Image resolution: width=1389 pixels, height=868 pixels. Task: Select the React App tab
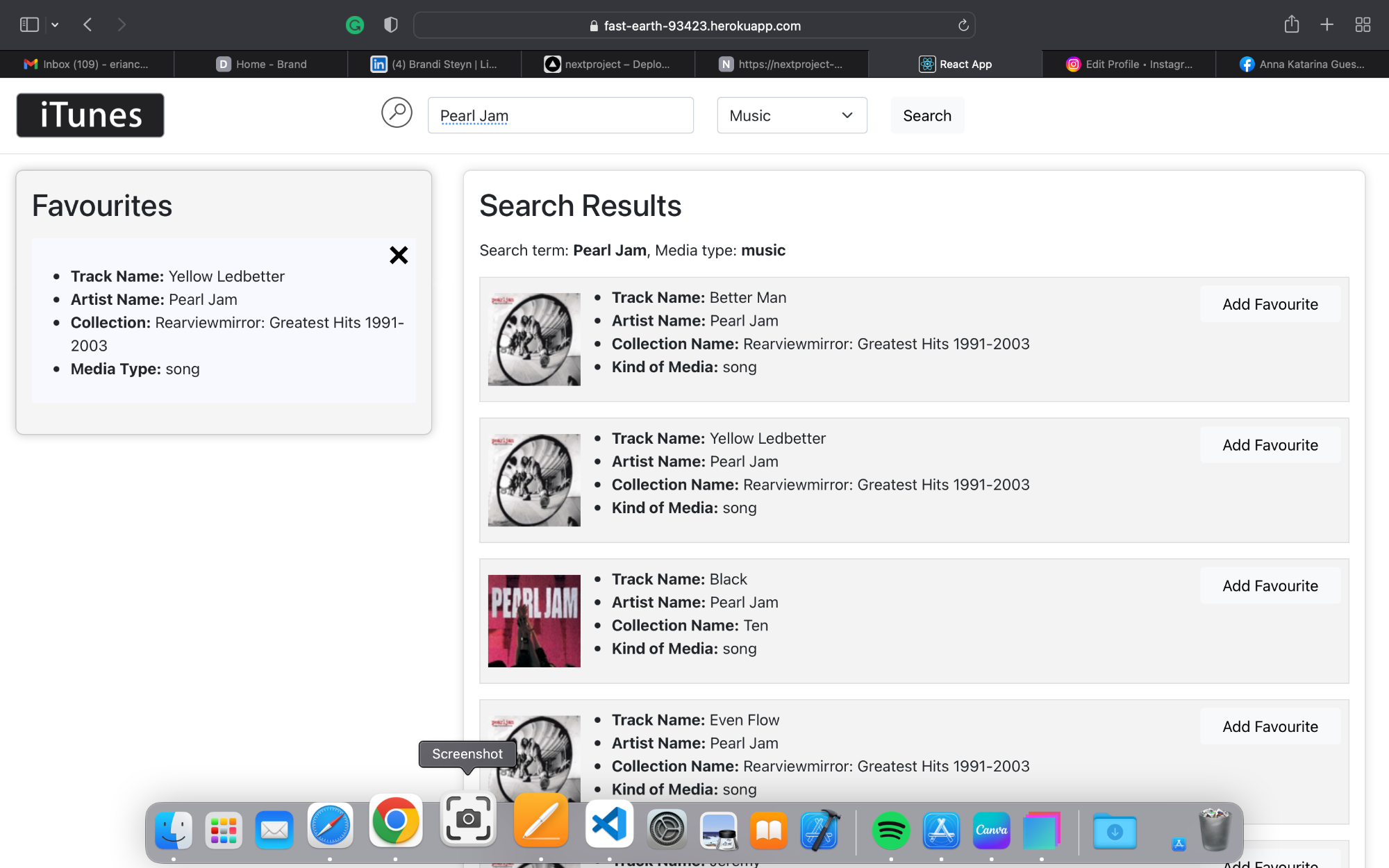[955, 64]
